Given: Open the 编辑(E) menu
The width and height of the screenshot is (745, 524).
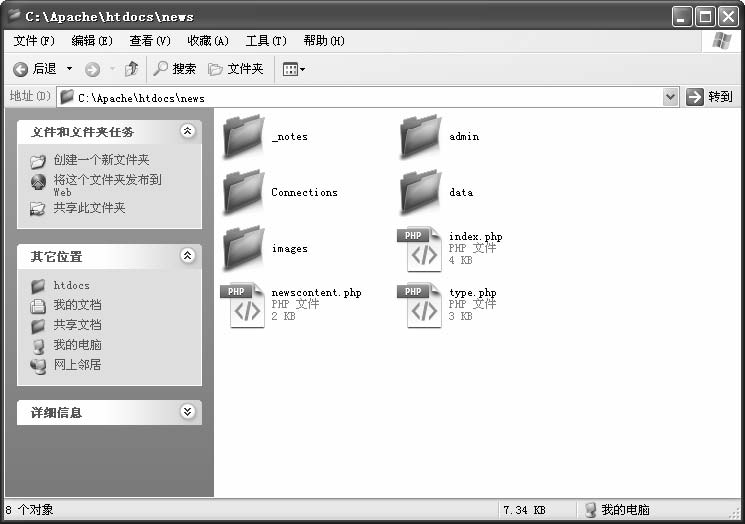Looking at the screenshot, I should [x=92, y=41].
